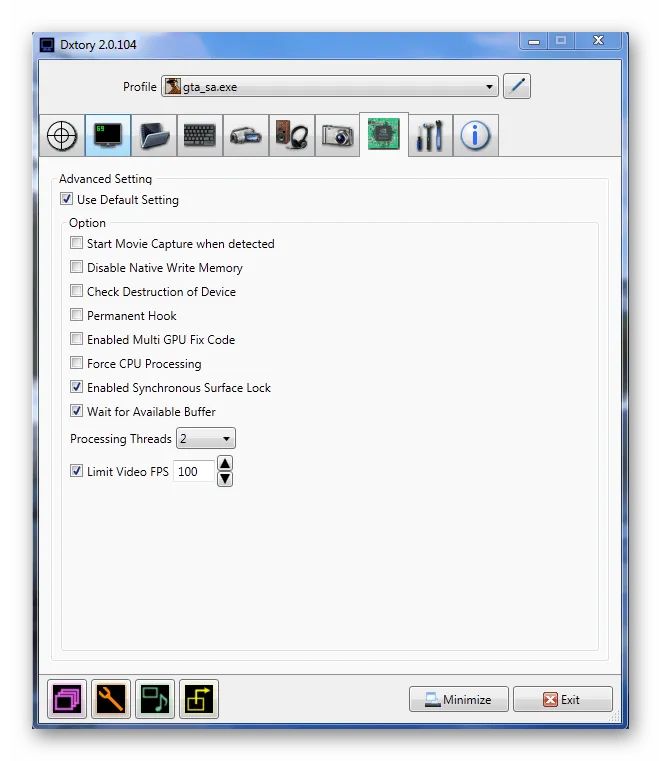This screenshot has width=661, height=761.
Task: Open the monitor overlay tab
Action: coord(108,136)
